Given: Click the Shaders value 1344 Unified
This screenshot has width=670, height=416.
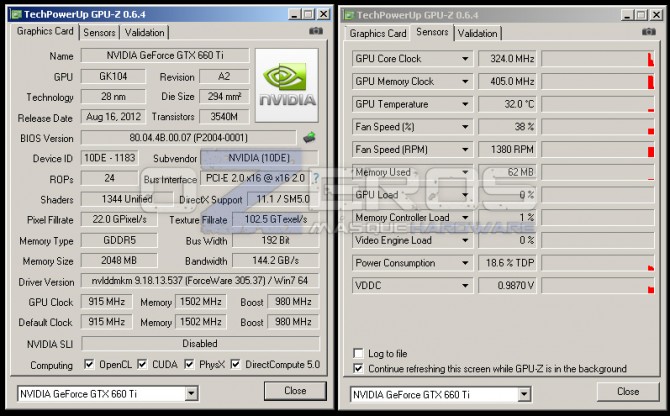Looking at the screenshot, I should tap(127, 199).
